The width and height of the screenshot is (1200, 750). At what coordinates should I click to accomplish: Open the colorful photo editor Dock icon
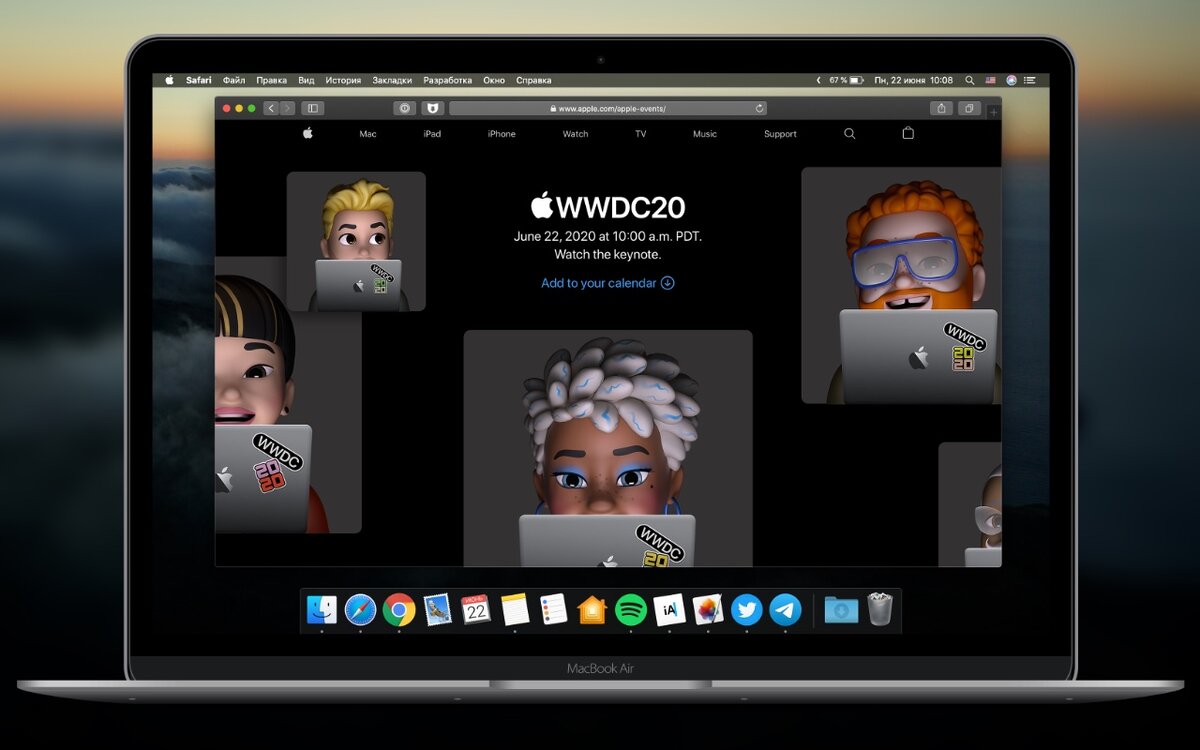tap(708, 609)
